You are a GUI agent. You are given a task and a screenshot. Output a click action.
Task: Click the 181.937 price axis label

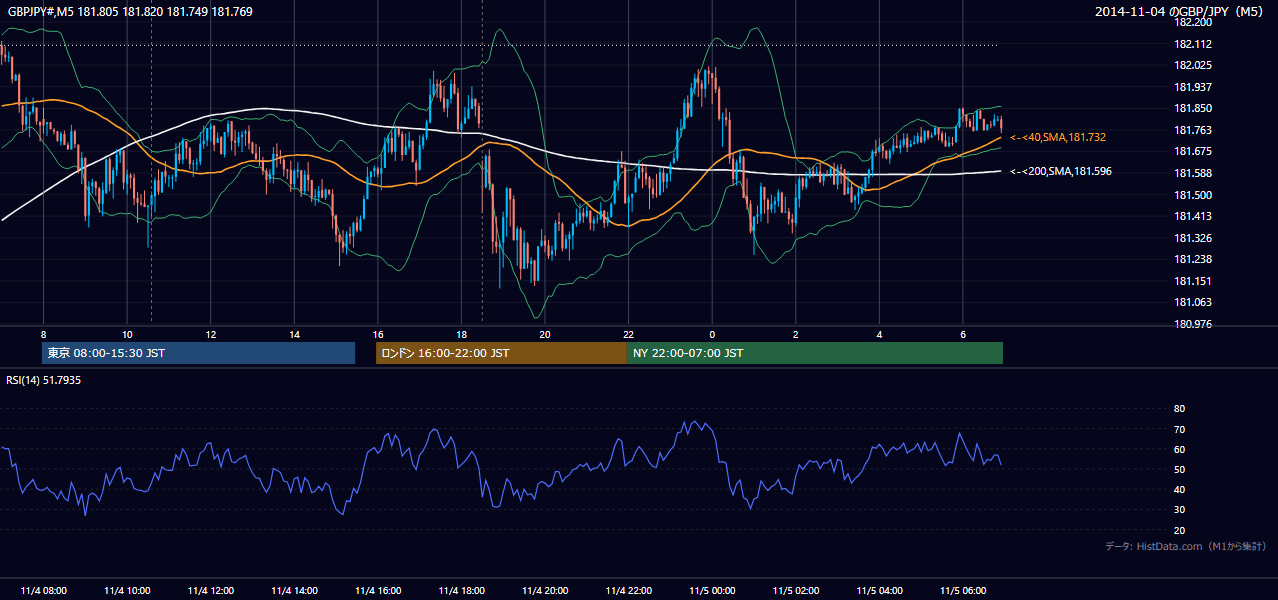tap(1192, 87)
